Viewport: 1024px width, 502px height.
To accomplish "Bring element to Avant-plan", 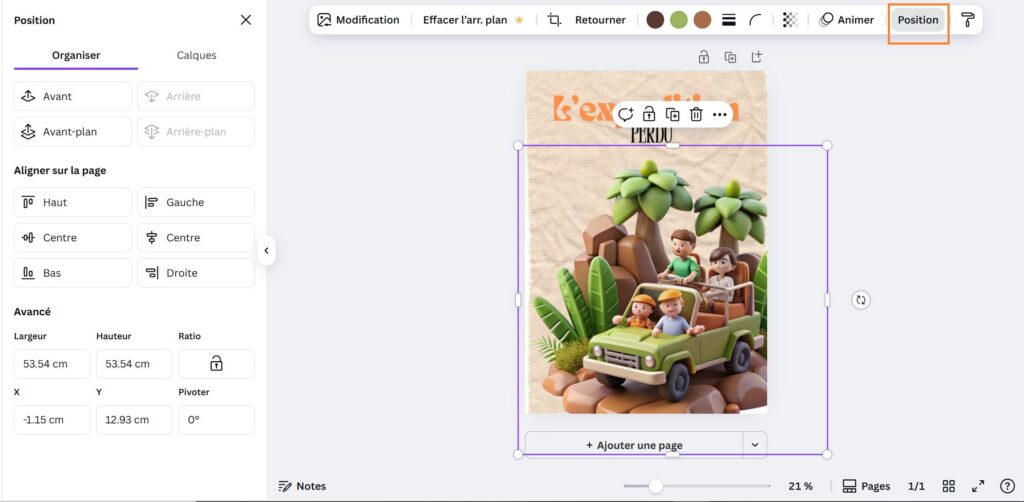I will click(x=72, y=132).
